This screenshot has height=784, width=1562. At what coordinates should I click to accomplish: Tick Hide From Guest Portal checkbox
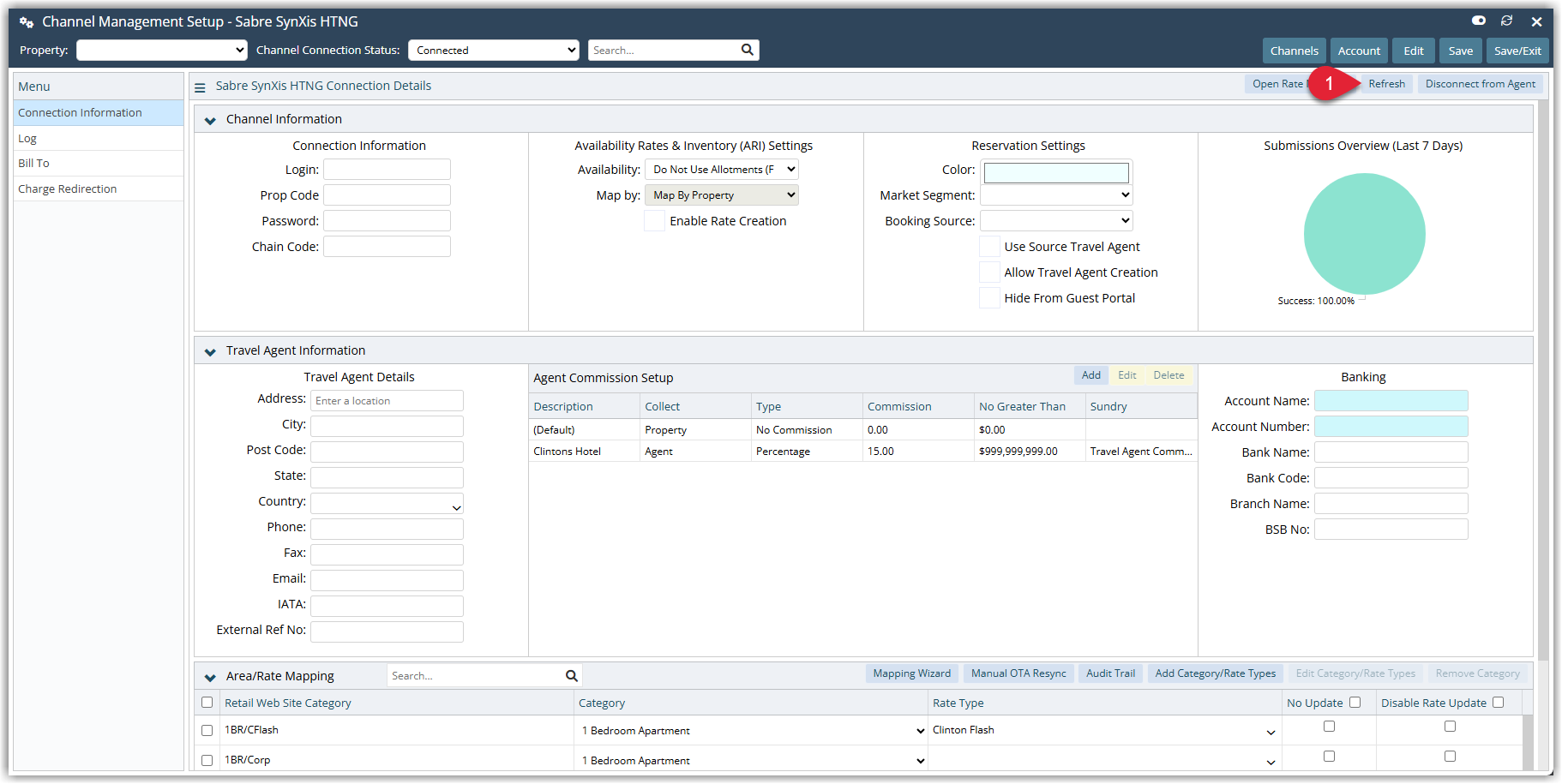click(989, 298)
